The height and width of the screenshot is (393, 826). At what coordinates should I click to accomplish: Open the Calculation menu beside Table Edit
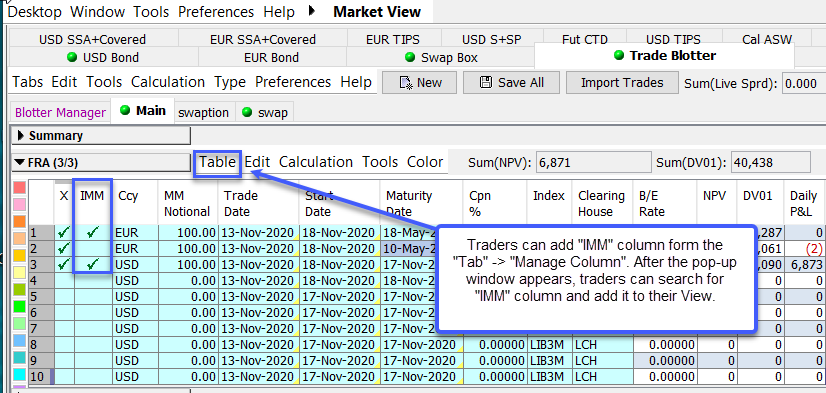pos(316,162)
